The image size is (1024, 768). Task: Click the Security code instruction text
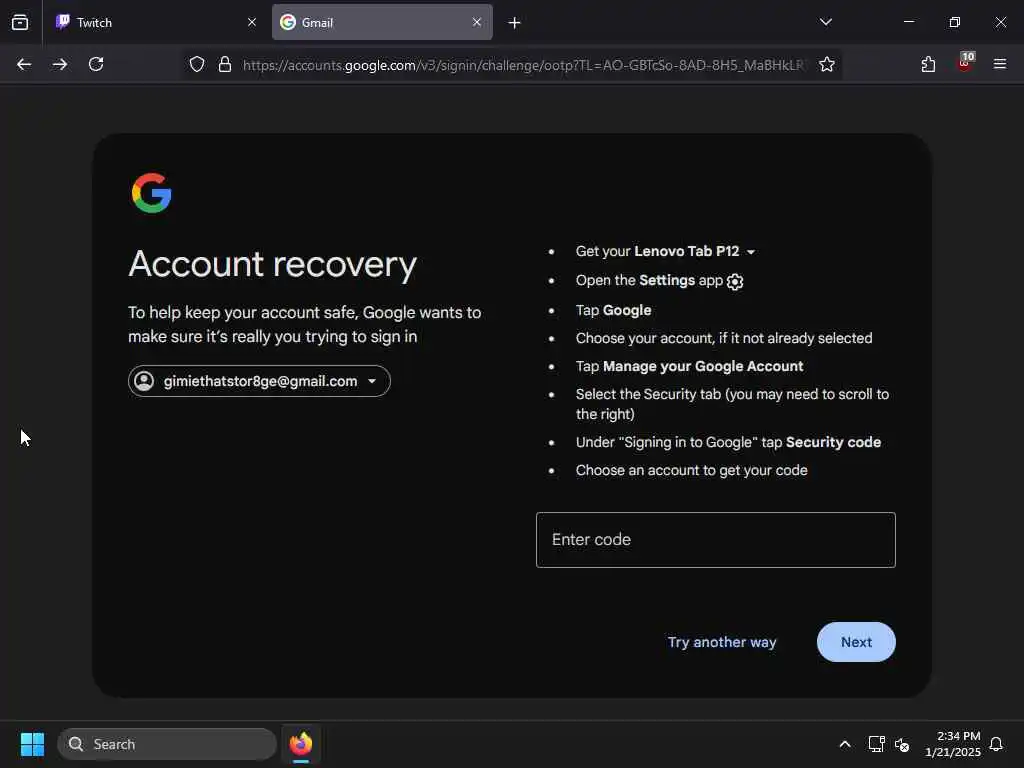[833, 442]
